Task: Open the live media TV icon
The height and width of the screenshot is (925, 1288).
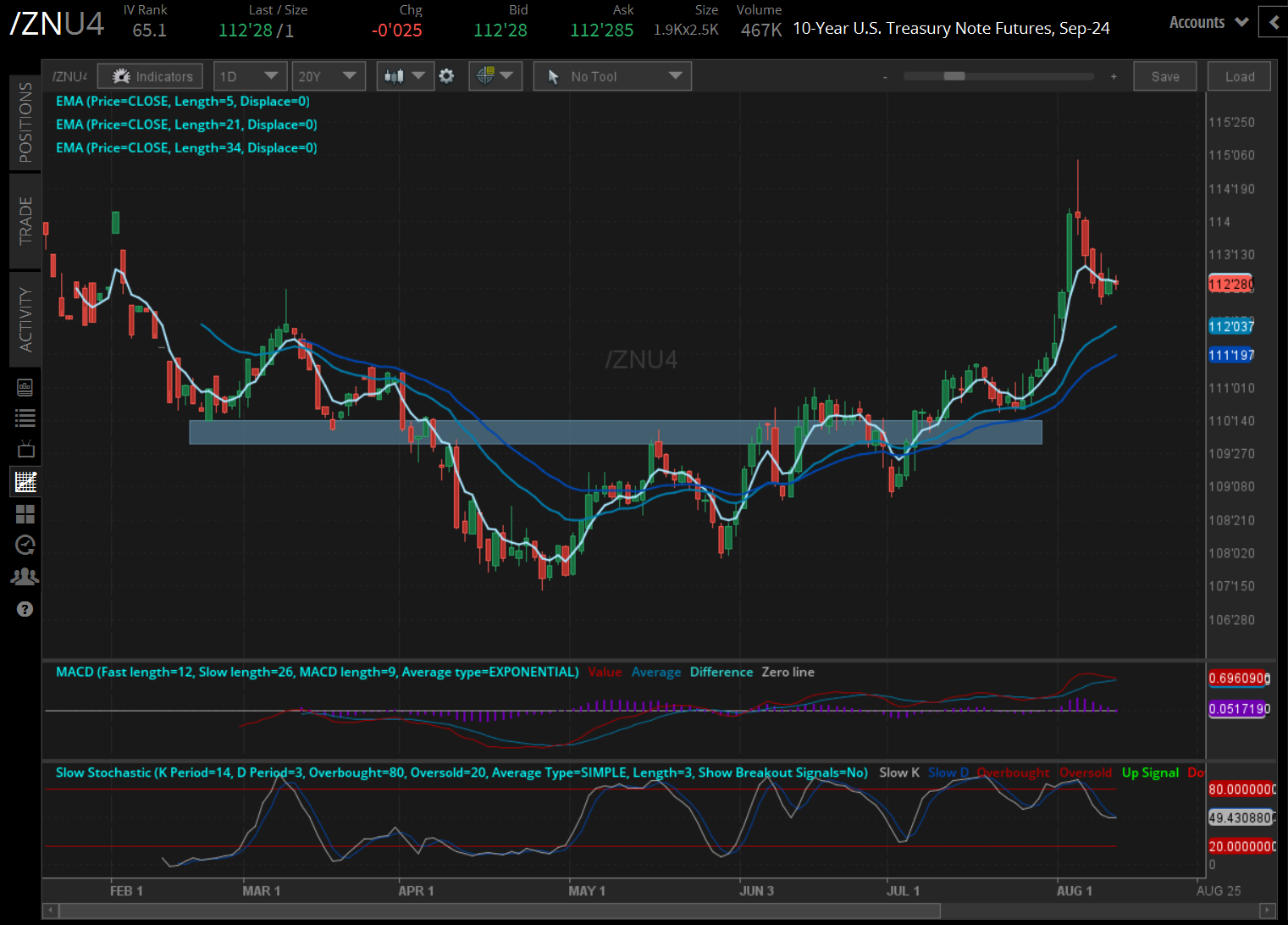Action: pyautogui.click(x=25, y=448)
